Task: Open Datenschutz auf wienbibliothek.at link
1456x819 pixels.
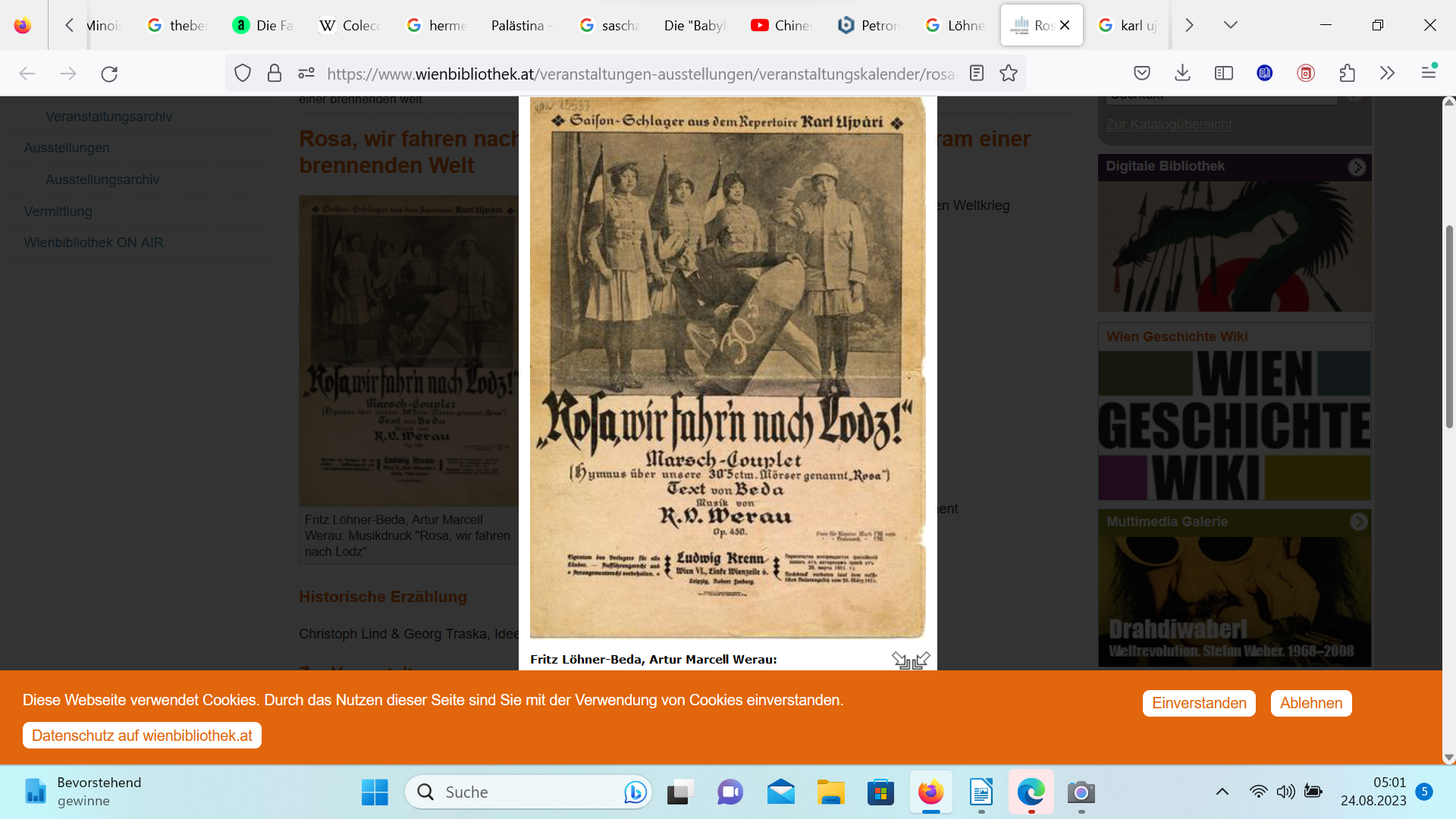Action: point(142,736)
